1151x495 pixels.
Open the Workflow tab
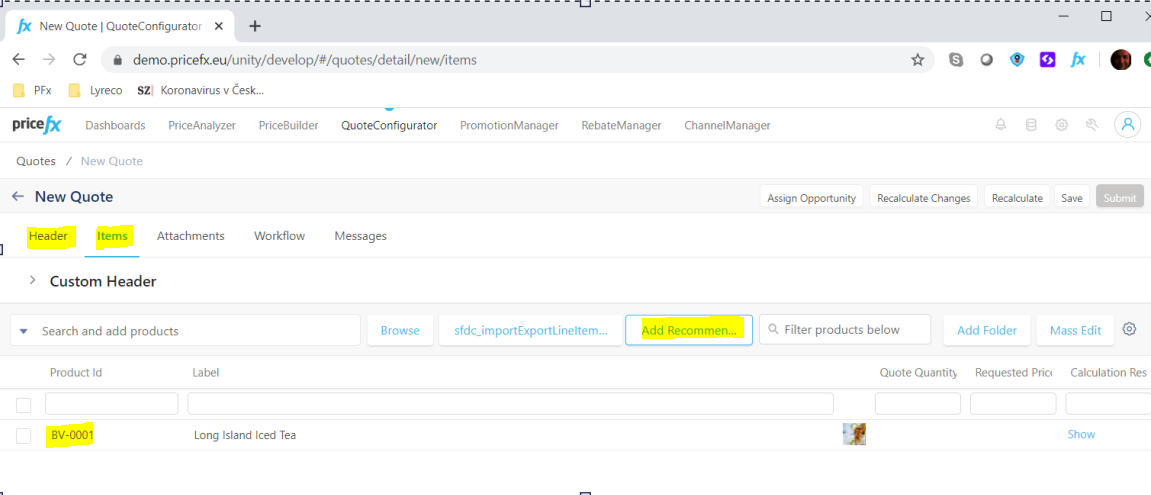(279, 236)
